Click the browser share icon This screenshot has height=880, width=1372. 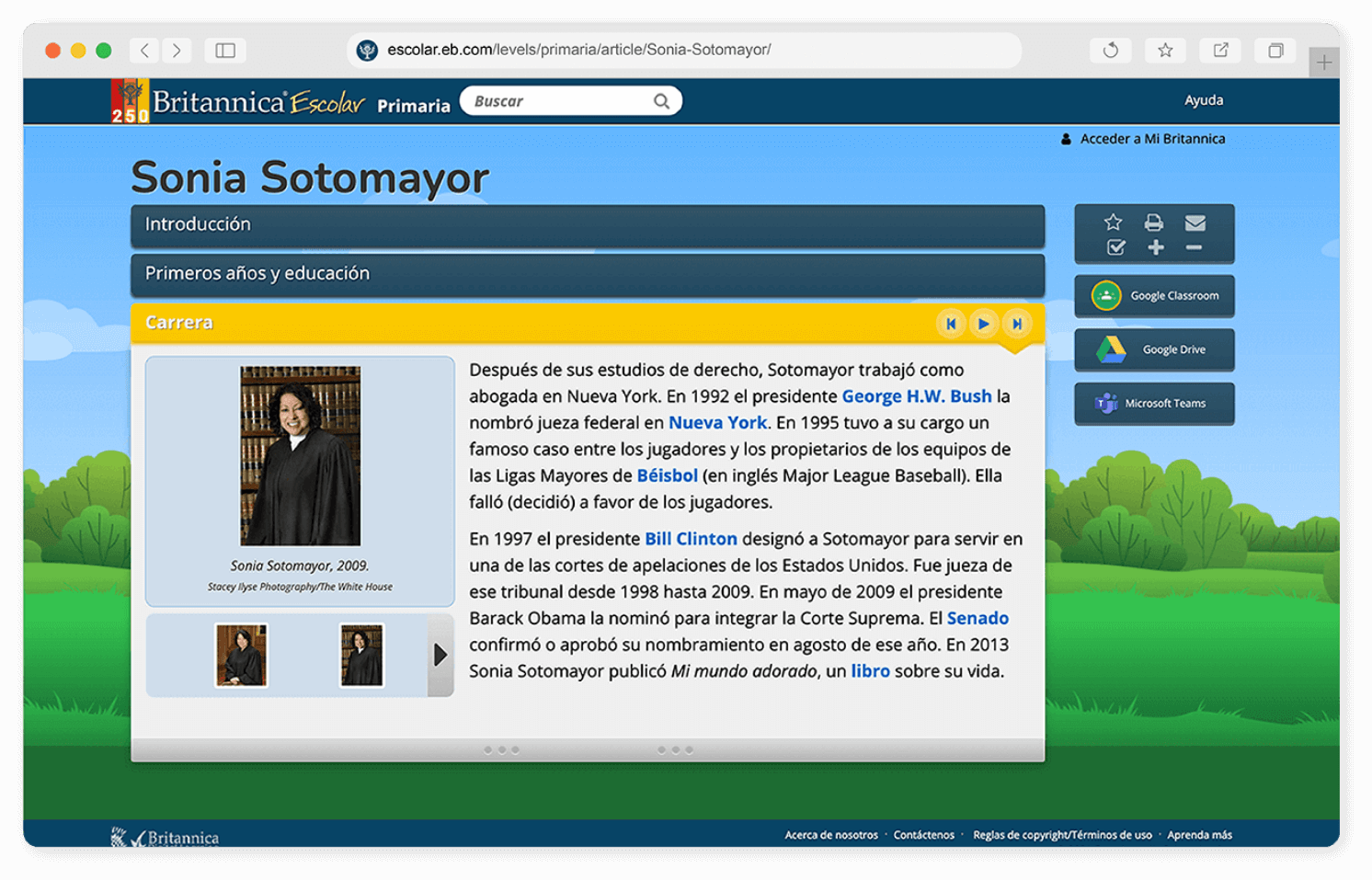point(1220,51)
